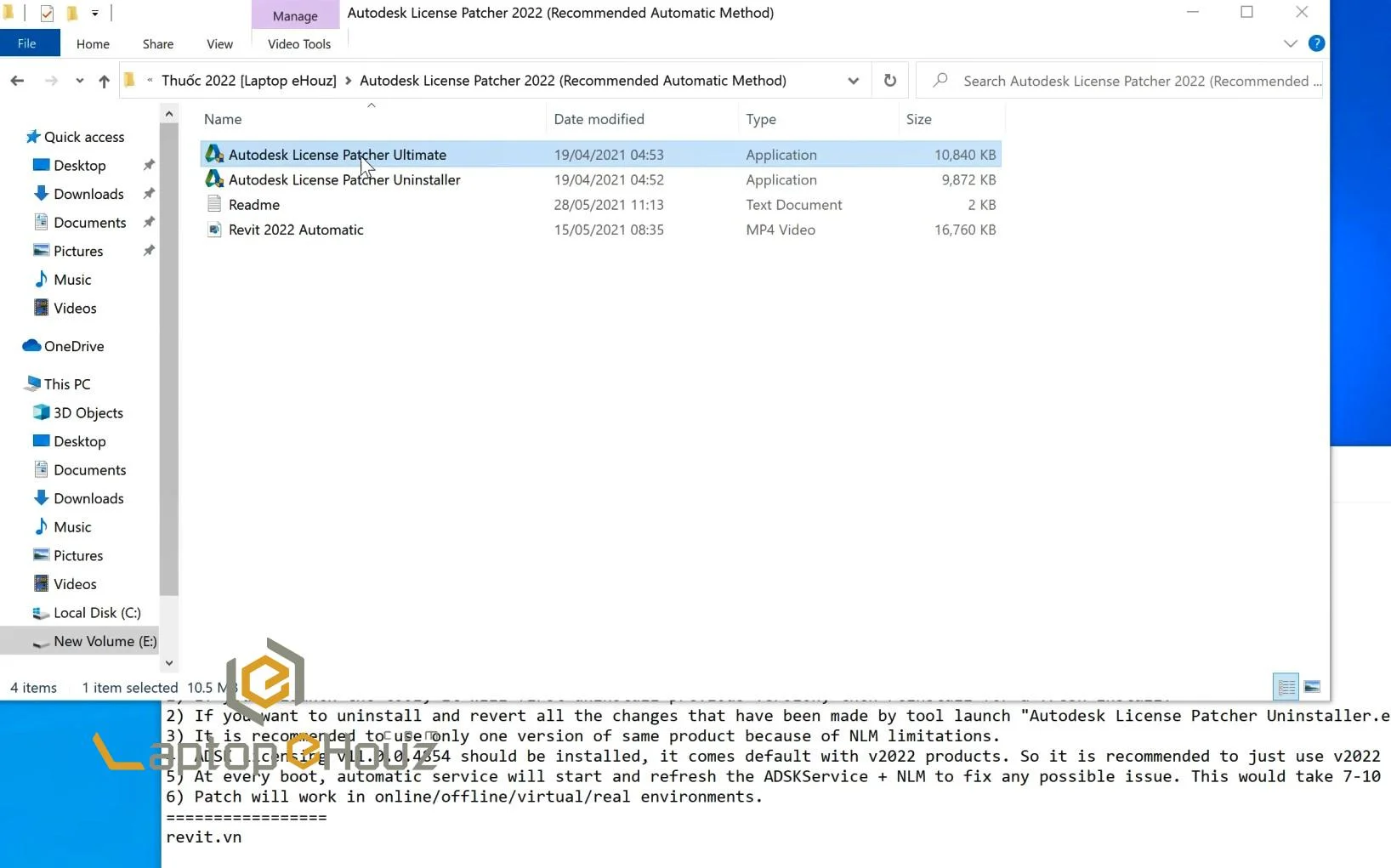Screen dimensions: 1391x868
Task: Expand the address bar history dropdown
Action: (853, 81)
